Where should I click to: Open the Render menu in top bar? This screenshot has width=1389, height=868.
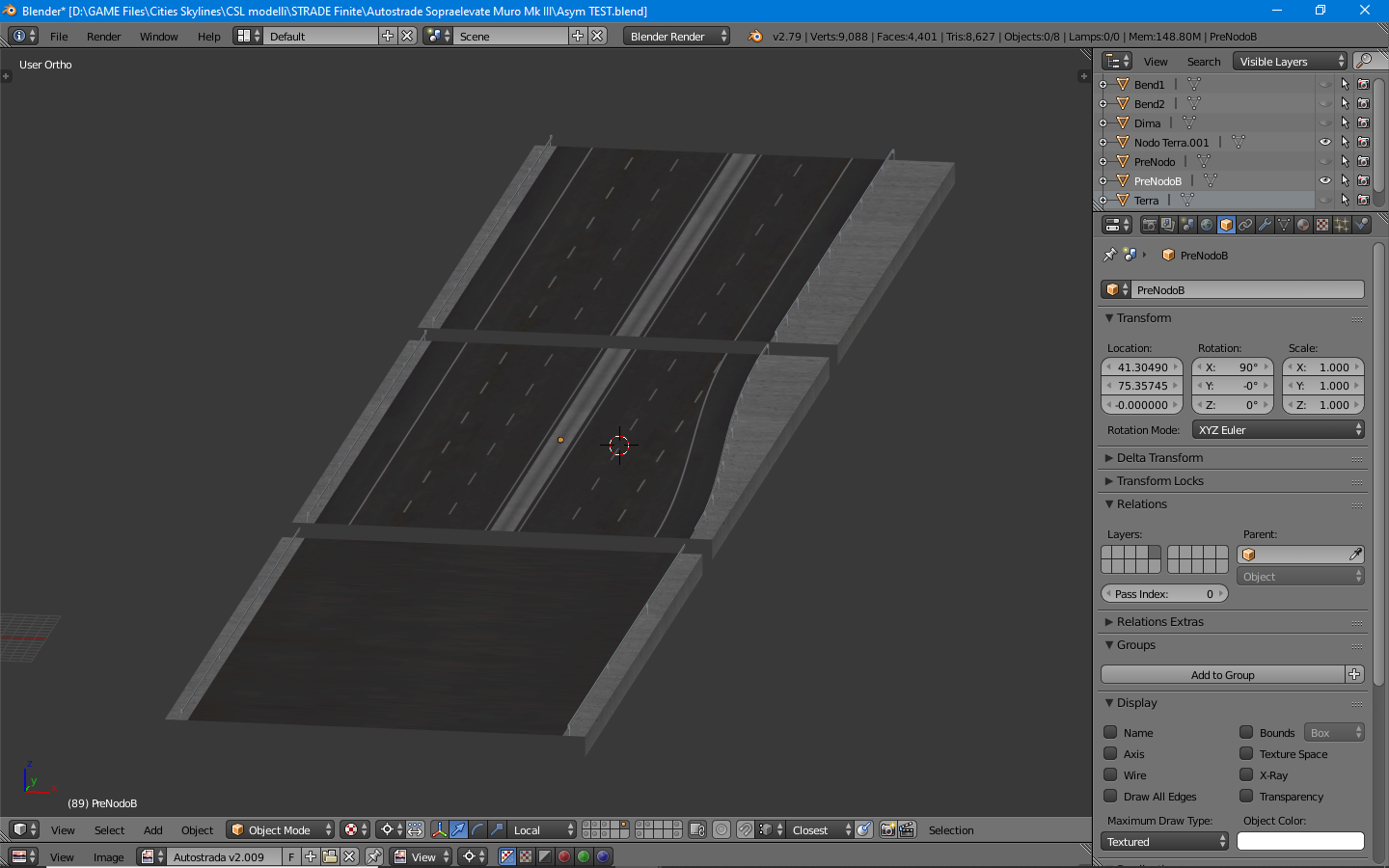coord(103,37)
